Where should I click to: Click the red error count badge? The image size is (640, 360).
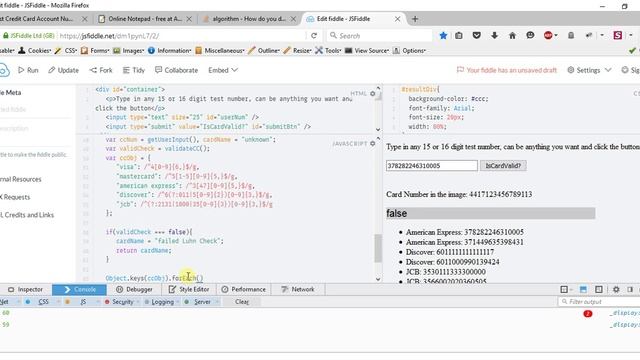pos(587,314)
